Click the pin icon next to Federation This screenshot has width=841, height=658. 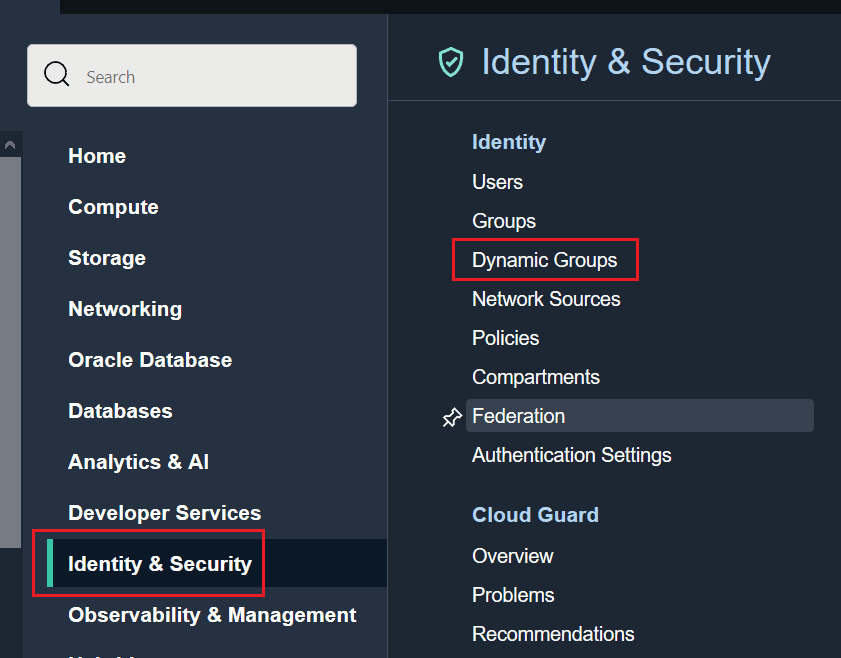tap(451, 417)
